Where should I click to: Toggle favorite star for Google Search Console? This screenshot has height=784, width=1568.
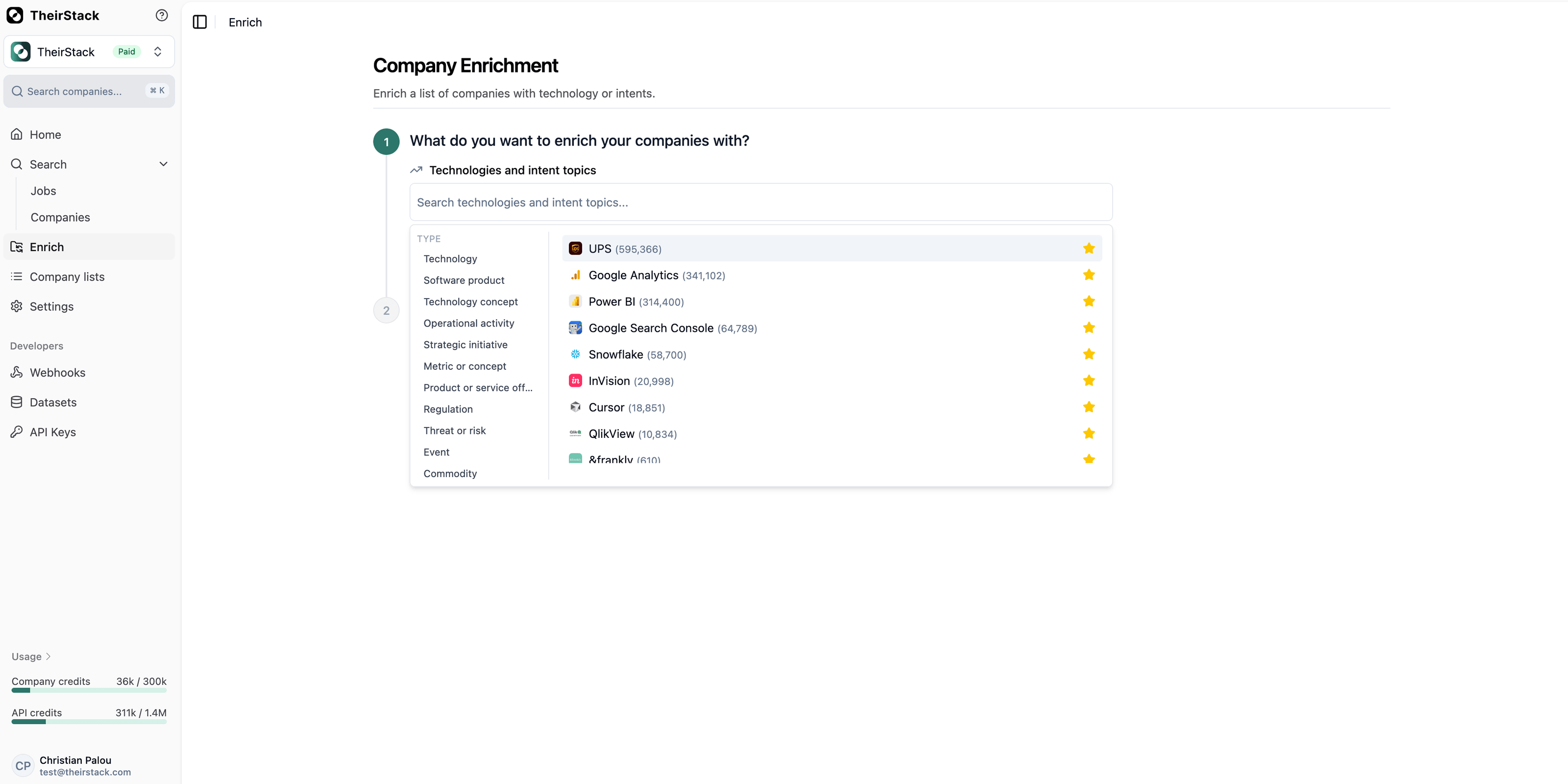(1089, 328)
